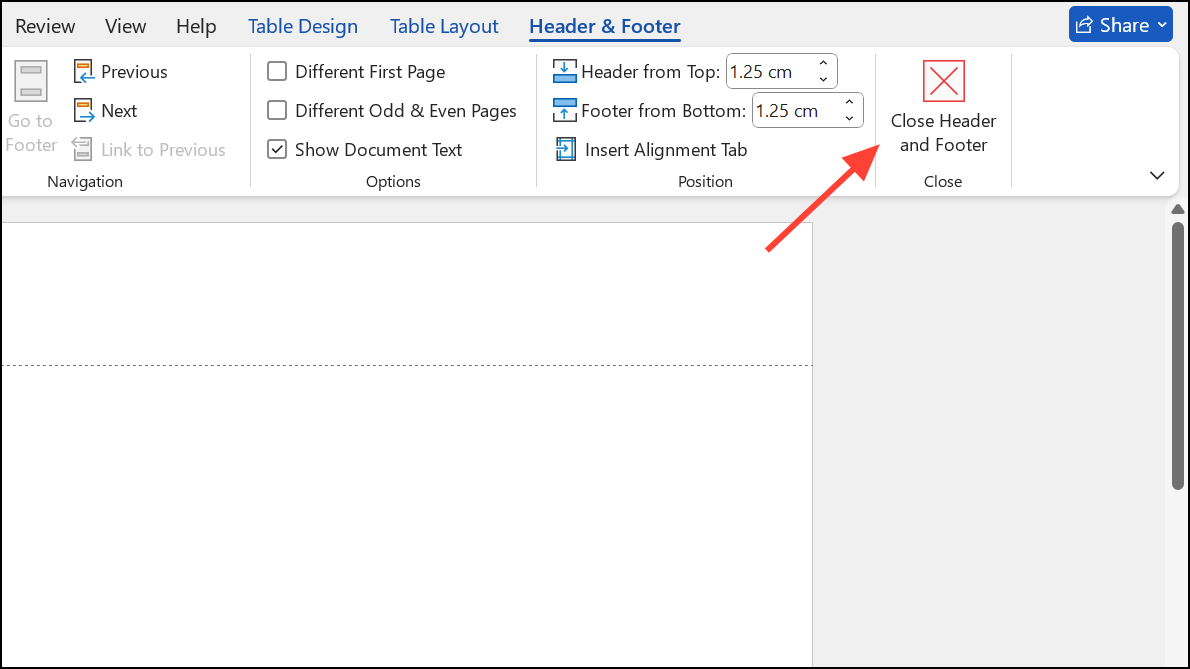Open the Help tab

click(196, 26)
